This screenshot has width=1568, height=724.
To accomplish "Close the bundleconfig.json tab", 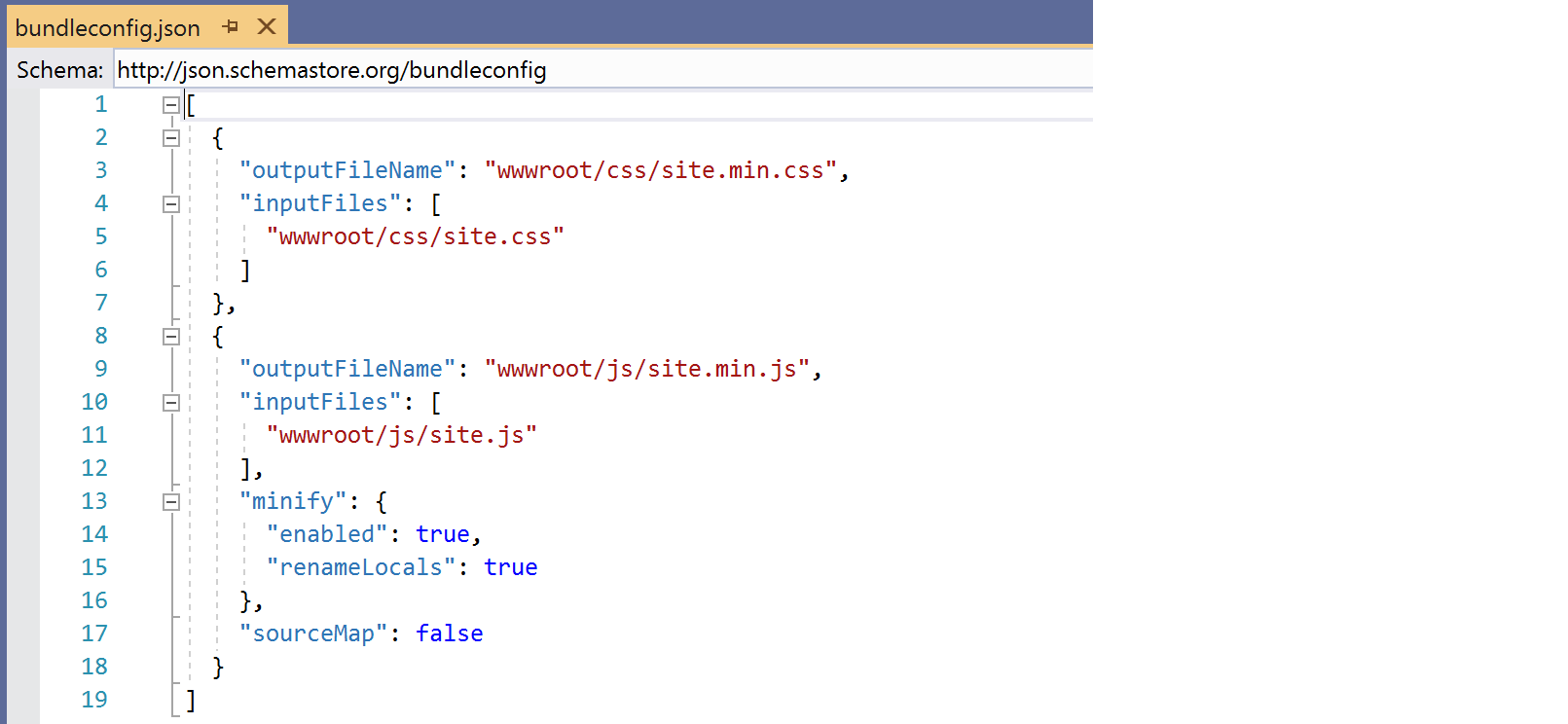I will click(x=267, y=27).
